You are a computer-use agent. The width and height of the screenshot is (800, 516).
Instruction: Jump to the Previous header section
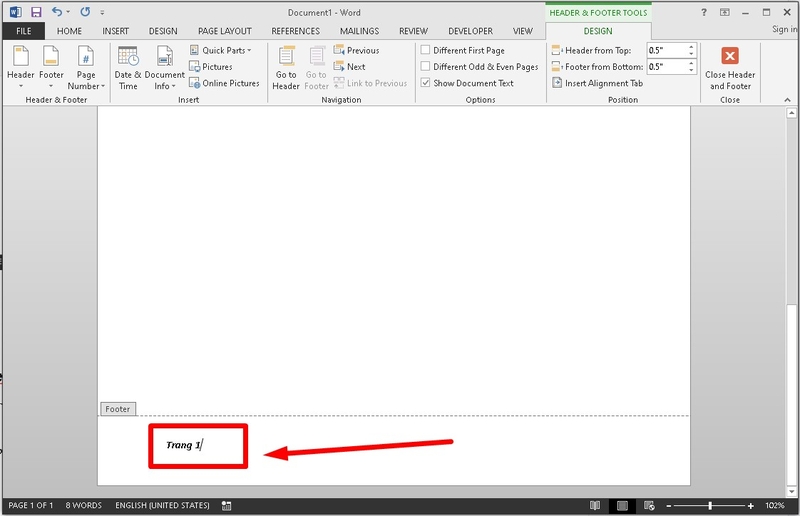tap(356, 51)
